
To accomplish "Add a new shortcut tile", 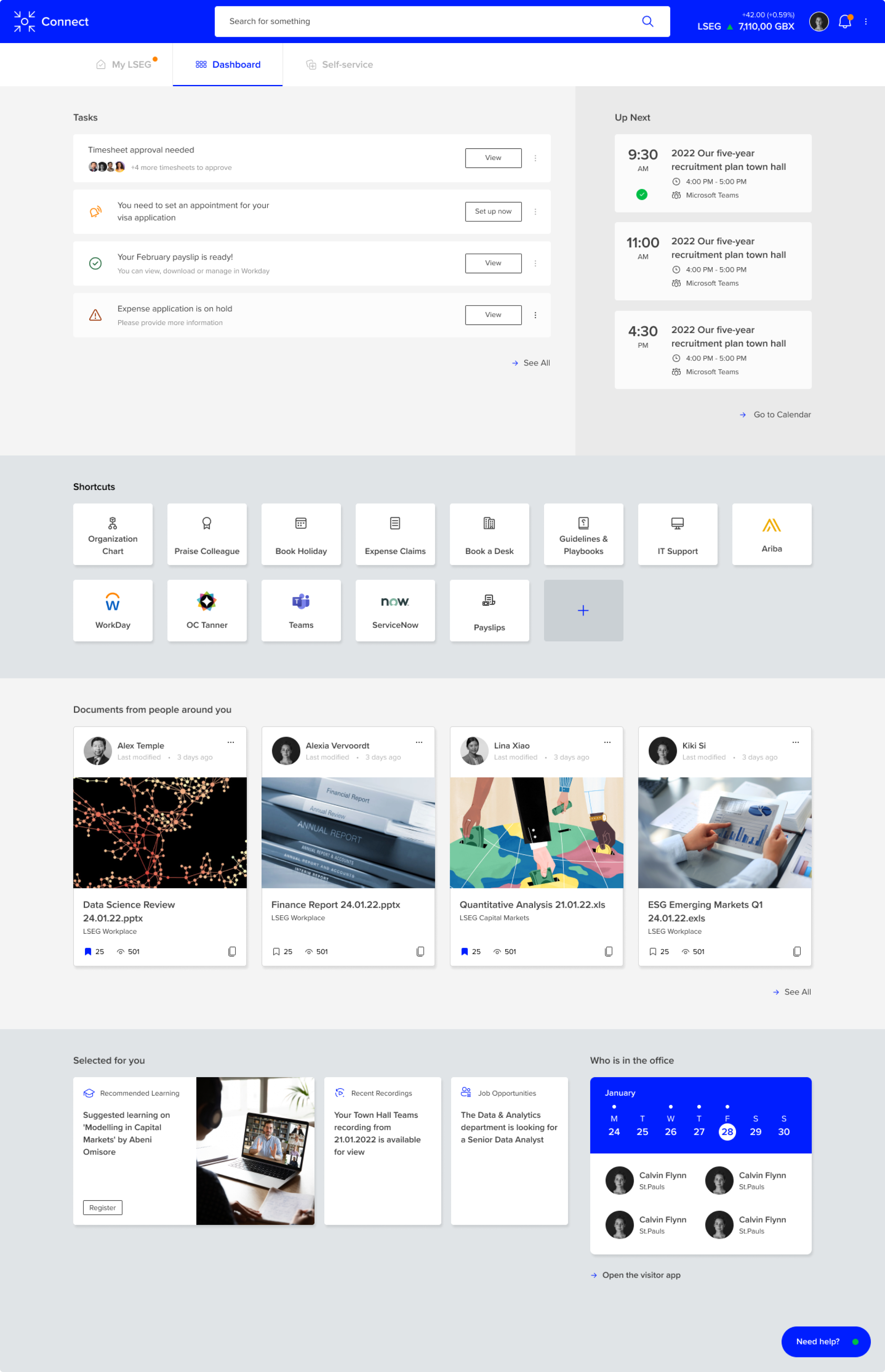I will (583, 610).
